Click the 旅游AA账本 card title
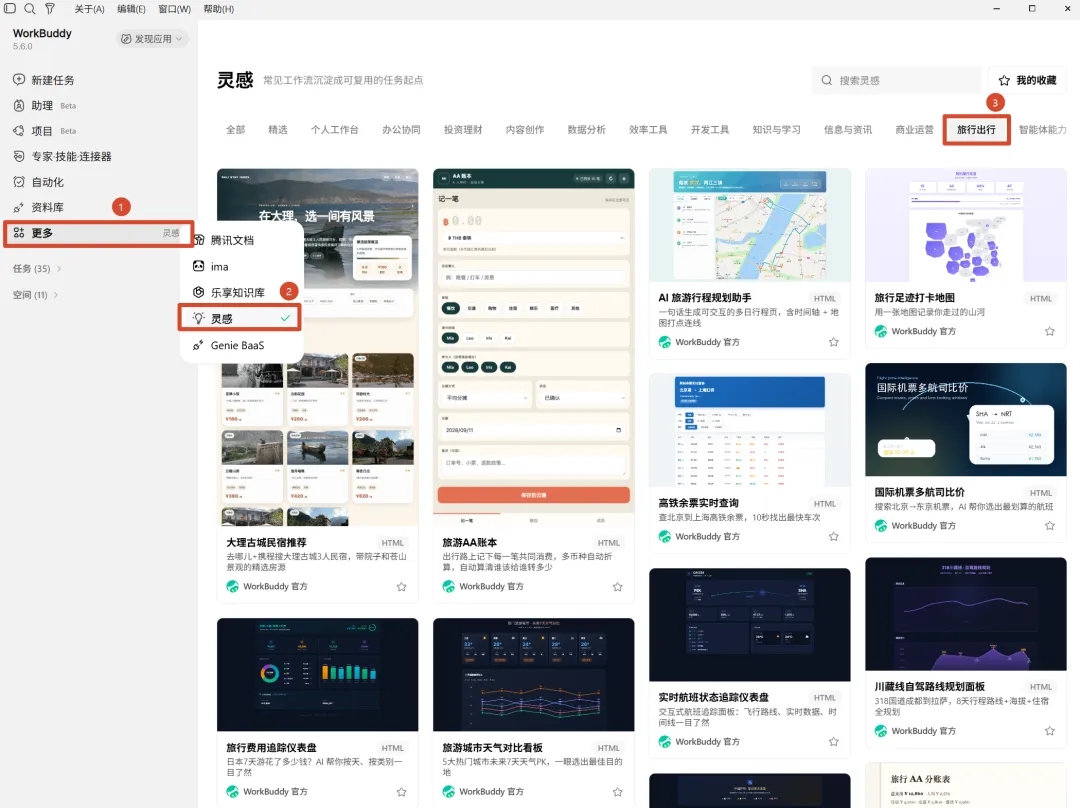The height and width of the screenshot is (808, 1080). coord(470,543)
